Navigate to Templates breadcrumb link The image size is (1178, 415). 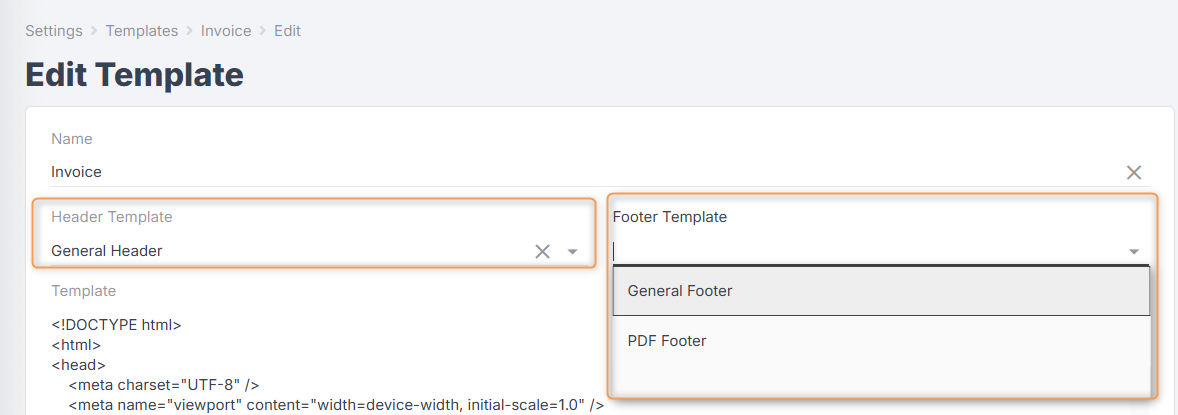point(141,31)
